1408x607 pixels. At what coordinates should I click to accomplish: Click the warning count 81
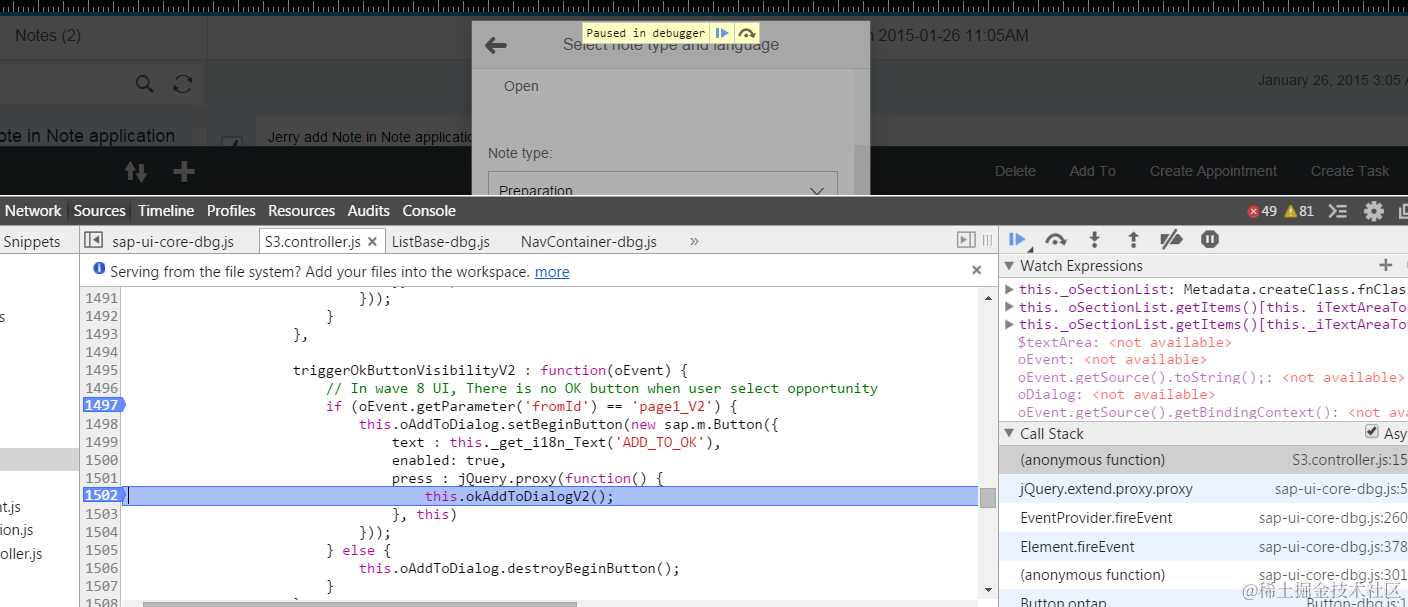[1299, 211]
